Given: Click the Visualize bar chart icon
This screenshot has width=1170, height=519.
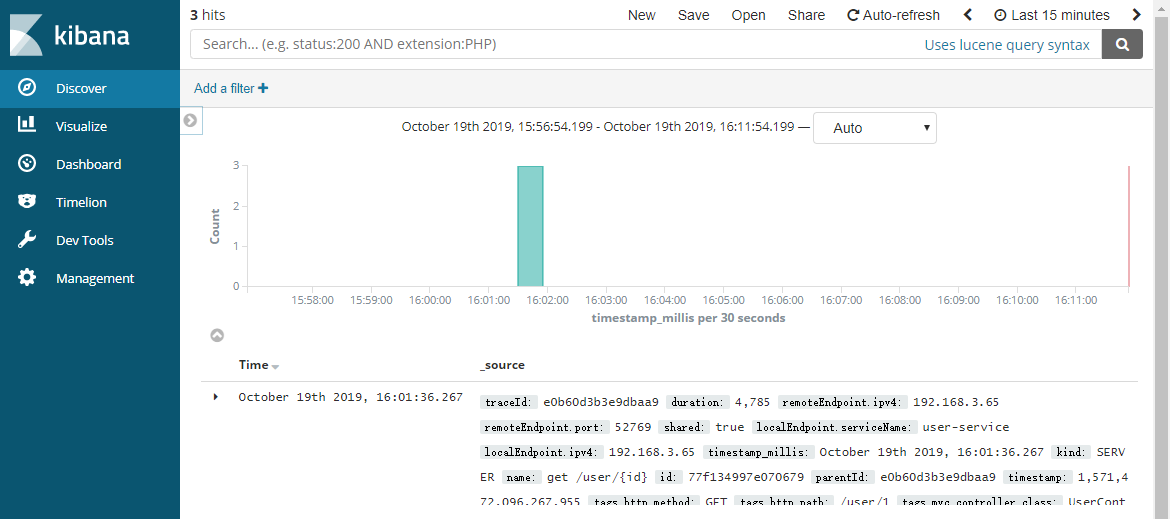Looking at the screenshot, I should (27, 125).
